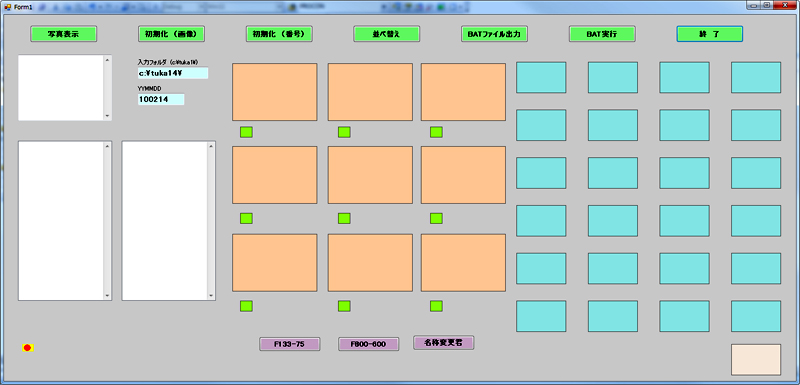Image resolution: width=800 pixels, height=385 pixels.
Task: Click up arrow of lower-middle list box scrollbar
Action: click(211, 146)
